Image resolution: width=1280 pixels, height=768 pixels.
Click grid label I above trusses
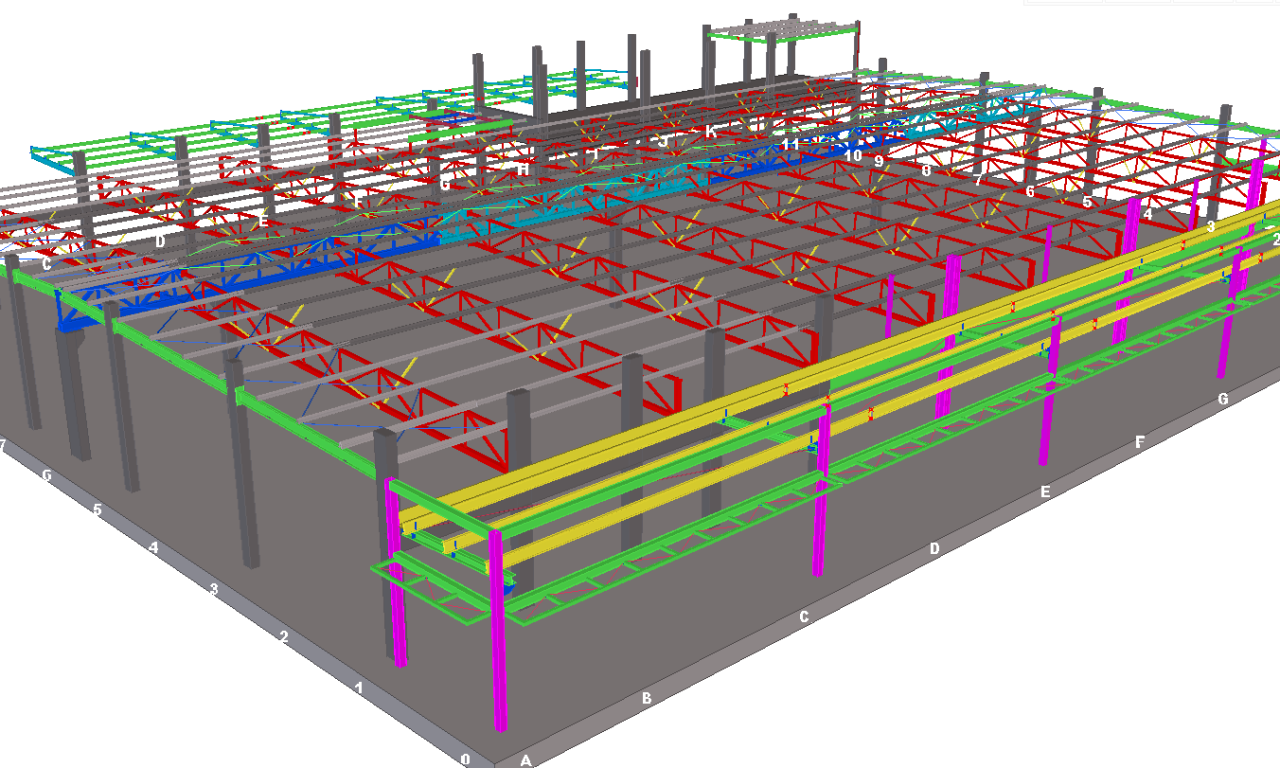[x=596, y=155]
